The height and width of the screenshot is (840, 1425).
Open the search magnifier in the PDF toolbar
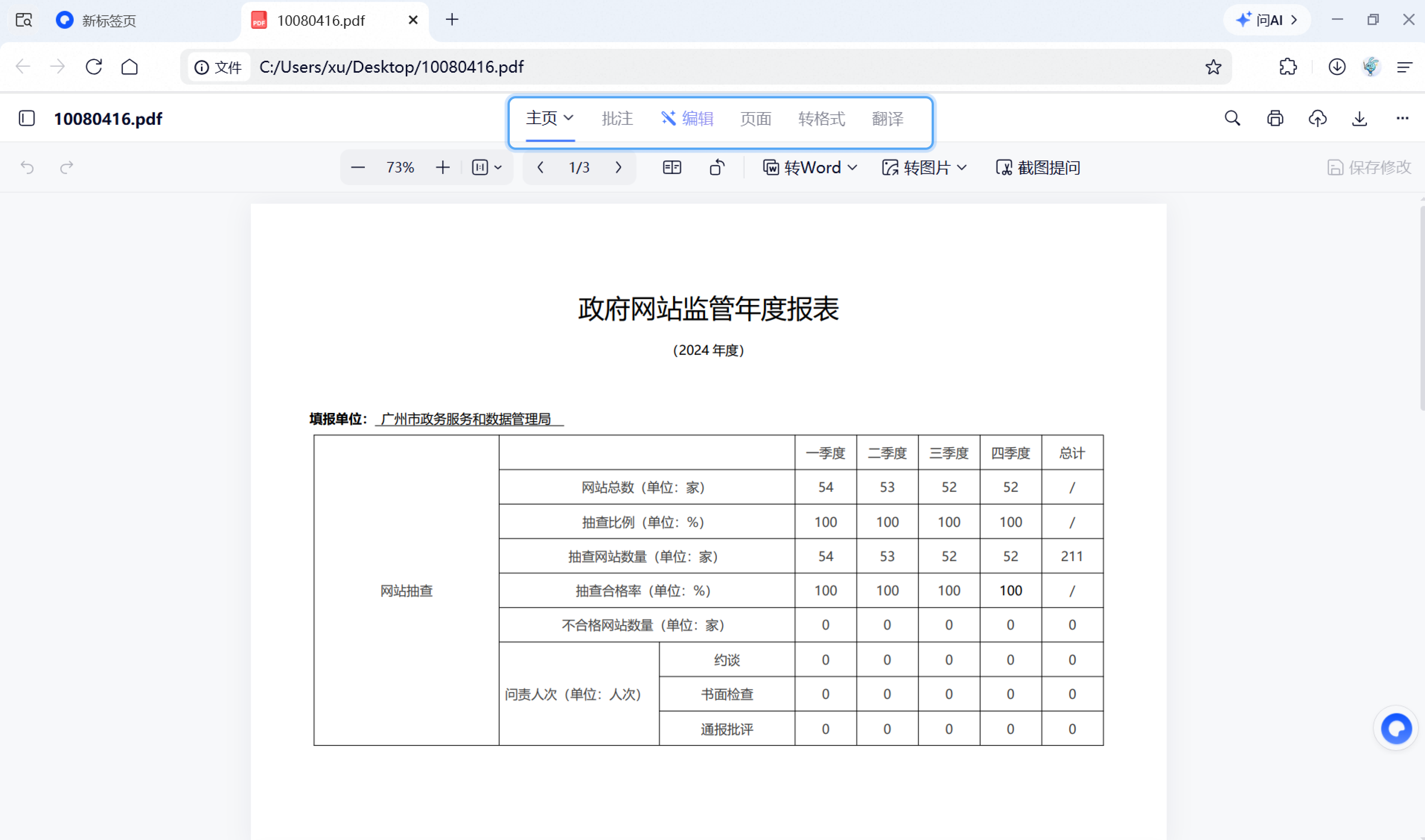pos(1232,118)
